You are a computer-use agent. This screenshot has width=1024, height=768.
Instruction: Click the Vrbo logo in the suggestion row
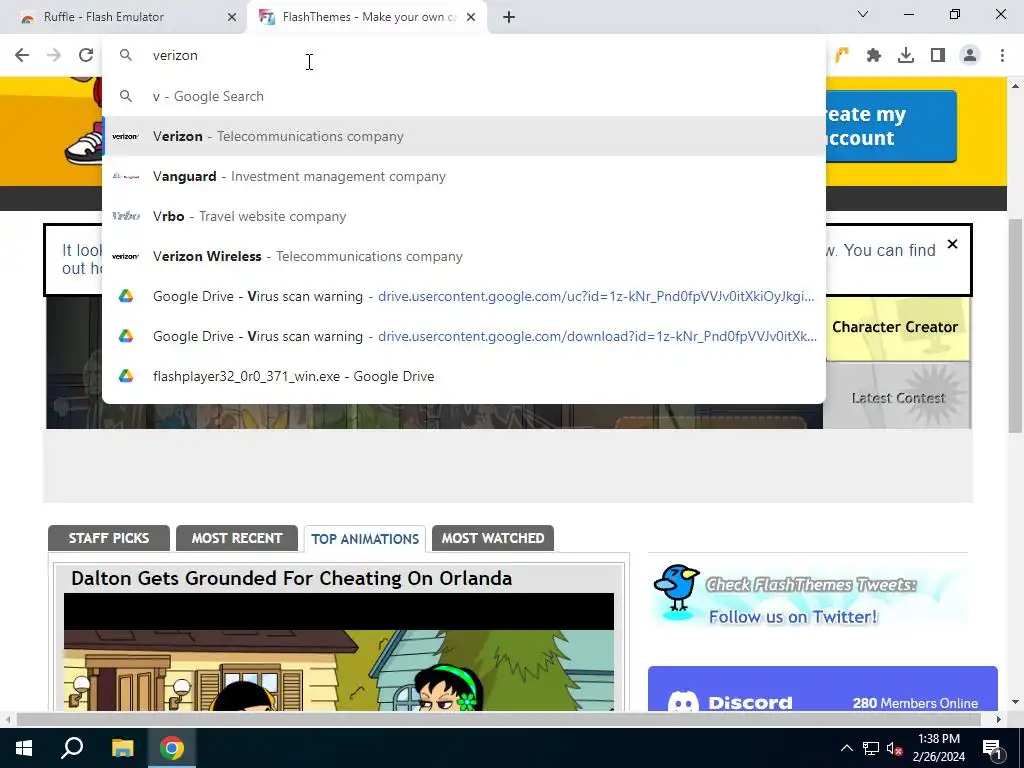tap(125, 216)
